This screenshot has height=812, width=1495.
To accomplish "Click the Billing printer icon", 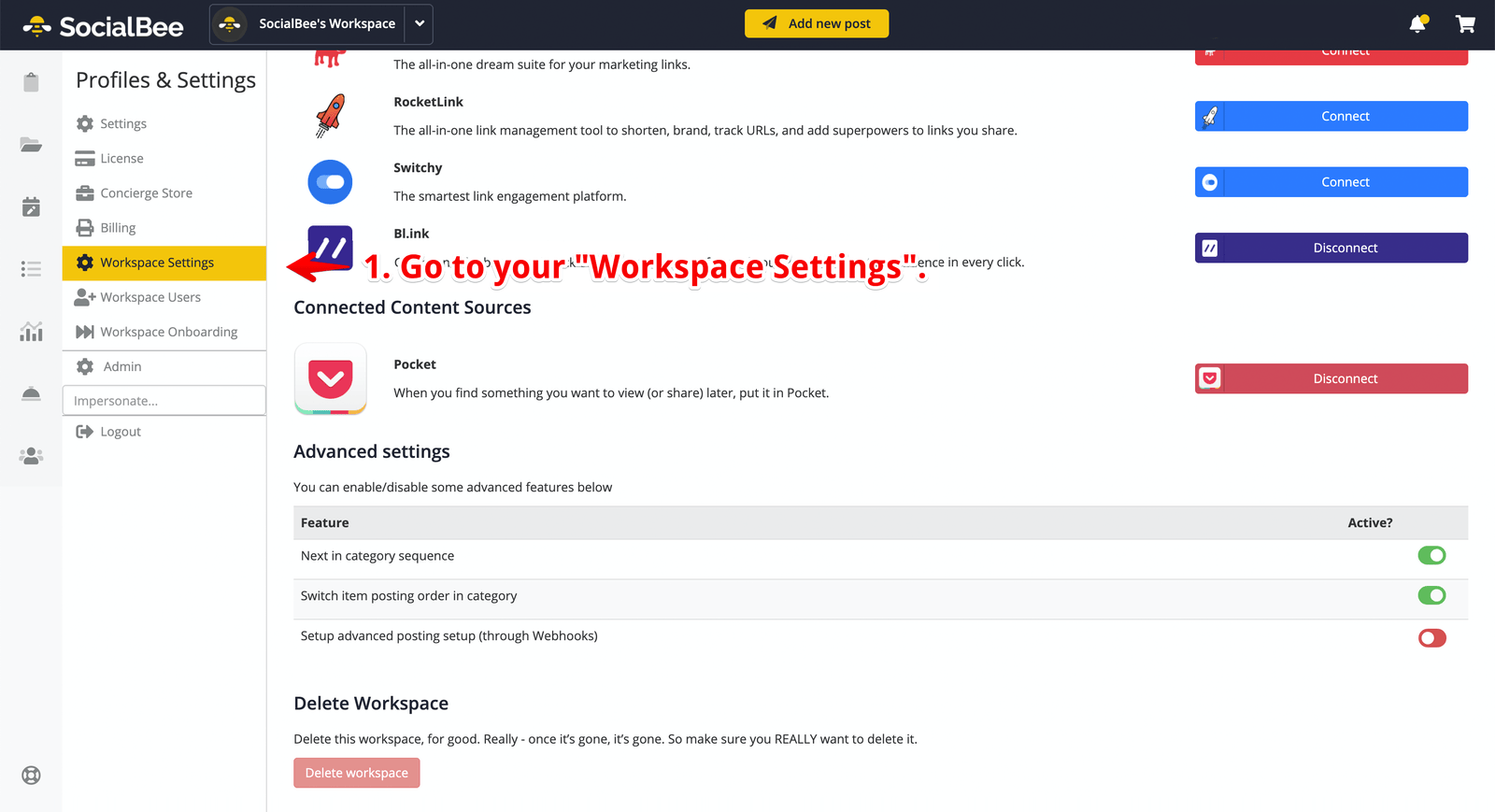I will coord(85,227).
